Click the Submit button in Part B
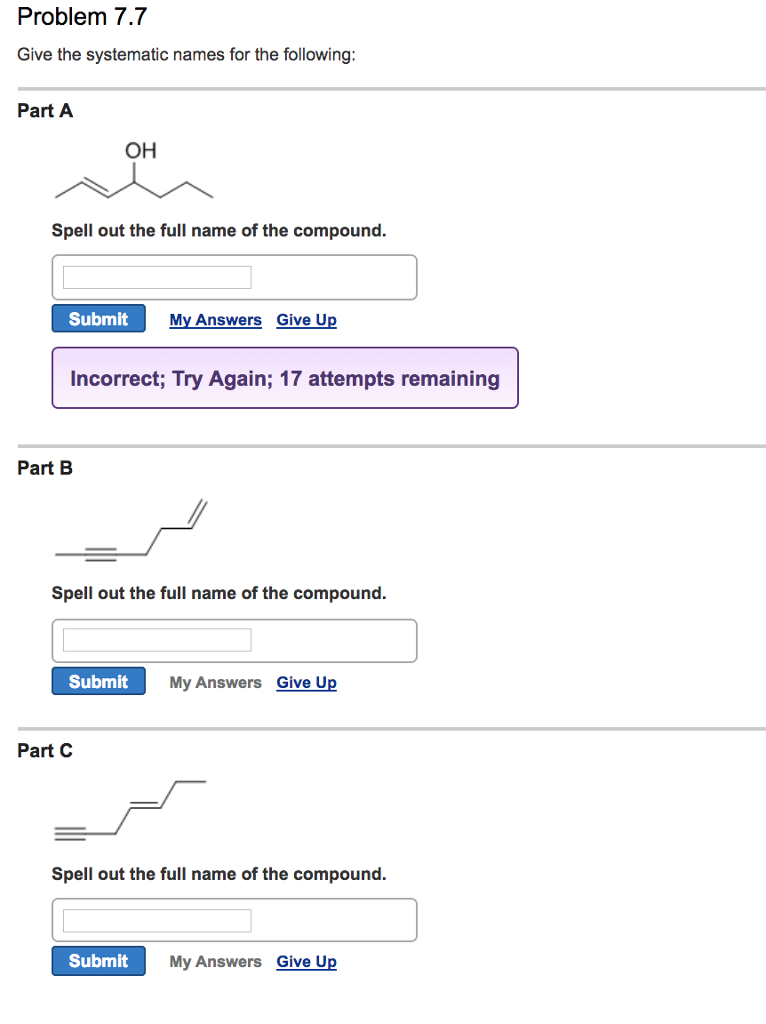 click(98, 681)
